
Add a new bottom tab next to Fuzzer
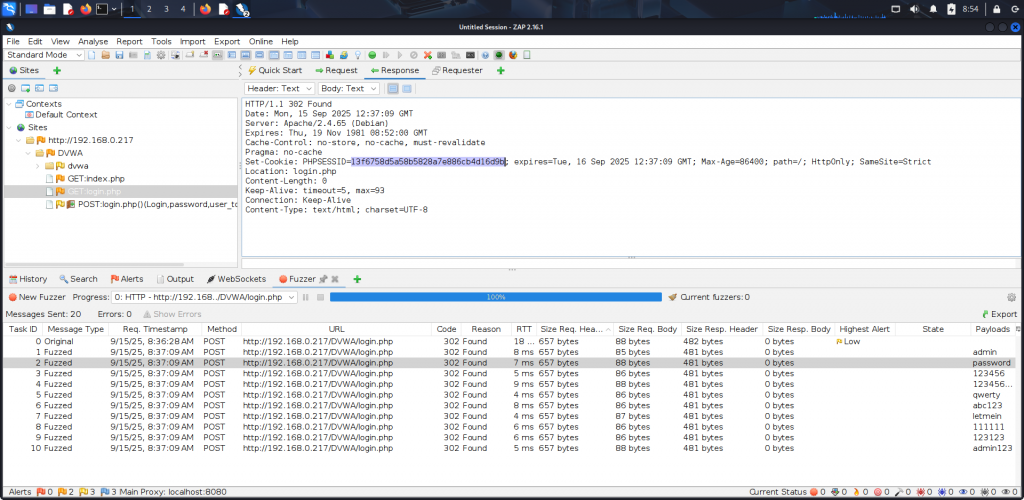tap(357, 279)
